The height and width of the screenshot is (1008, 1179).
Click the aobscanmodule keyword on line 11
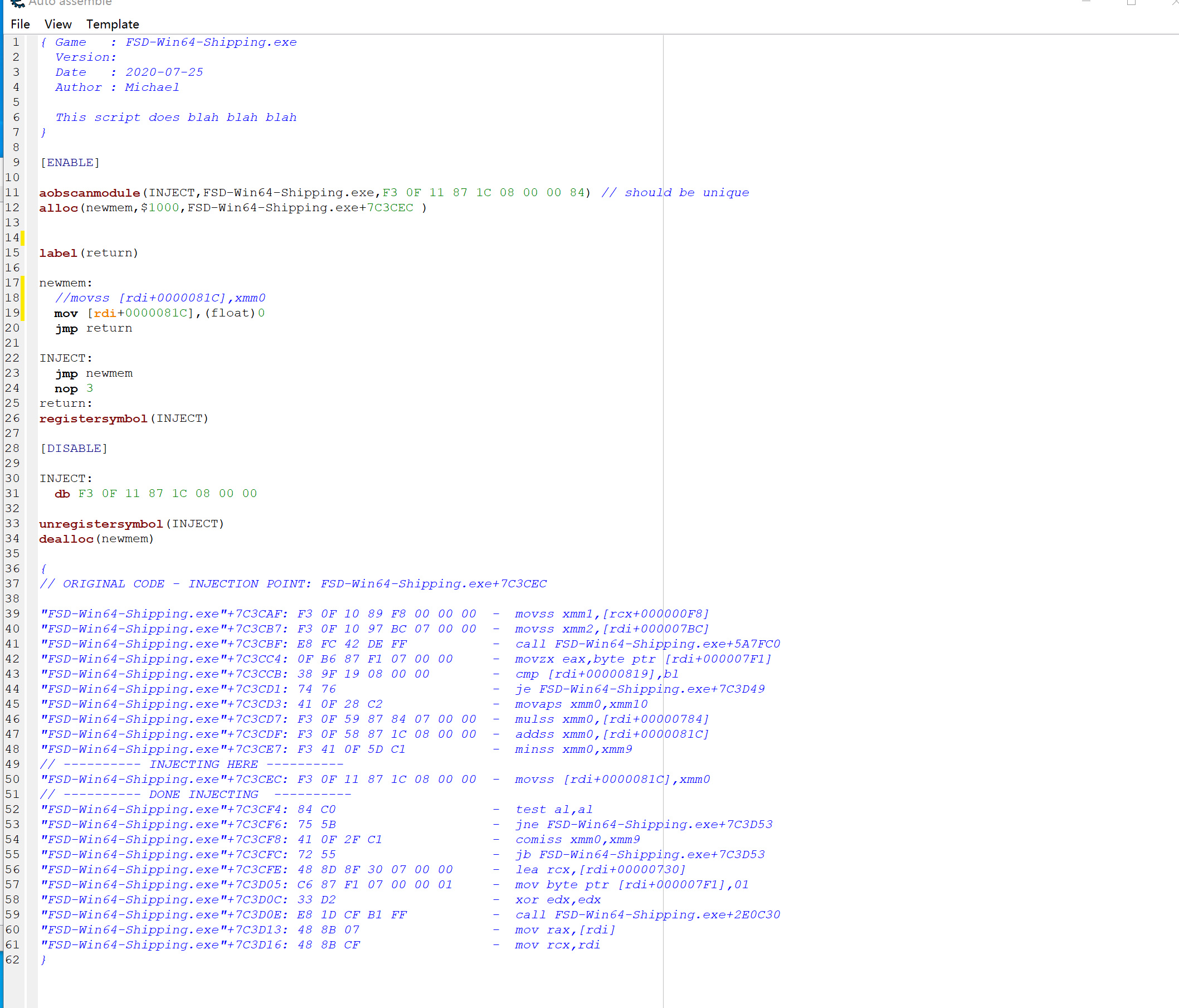pos(89,193)
